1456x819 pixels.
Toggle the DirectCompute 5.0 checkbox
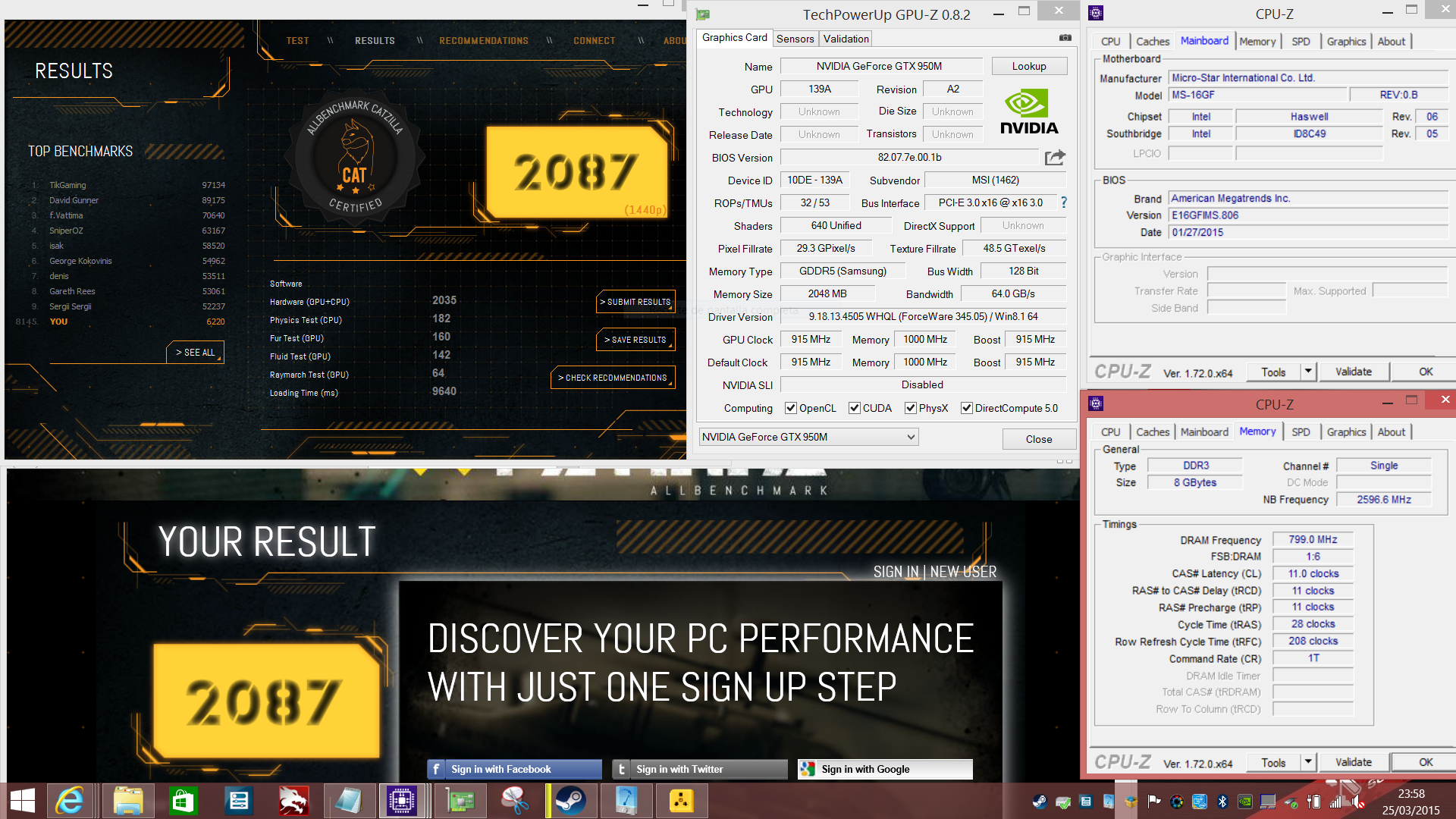point(967,408)
